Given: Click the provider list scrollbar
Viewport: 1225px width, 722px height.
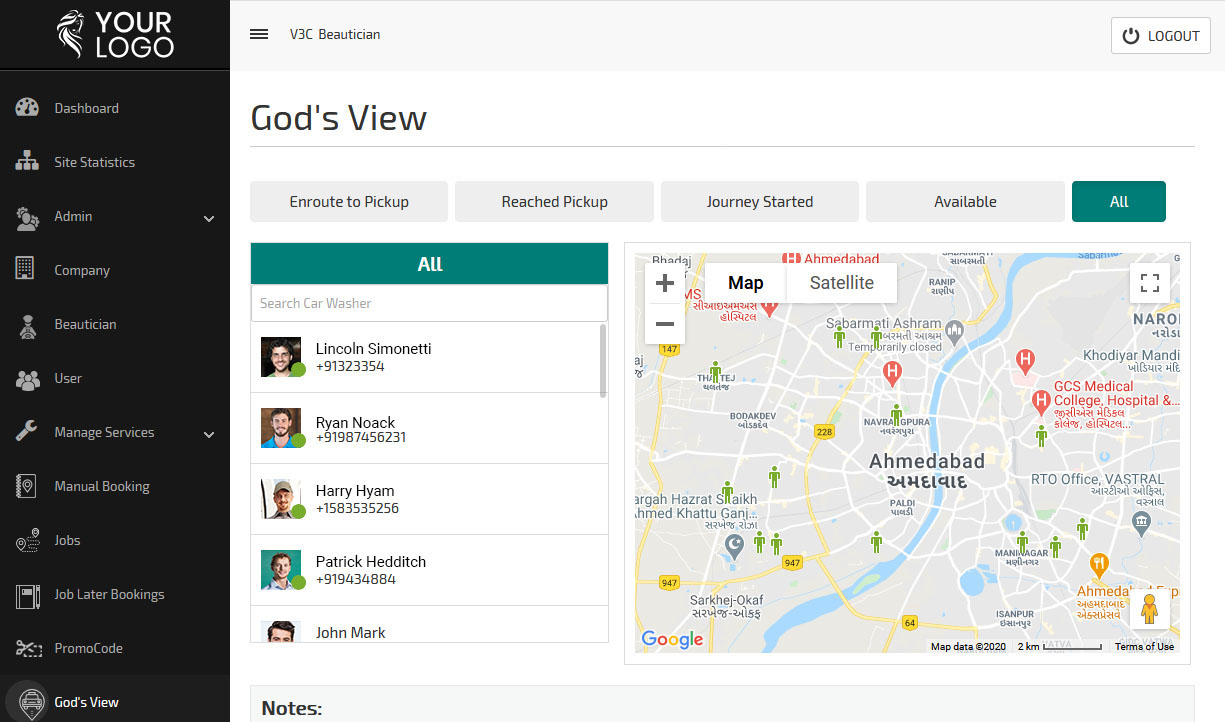Looking at the screenshot, I should (x=603, y=360).
